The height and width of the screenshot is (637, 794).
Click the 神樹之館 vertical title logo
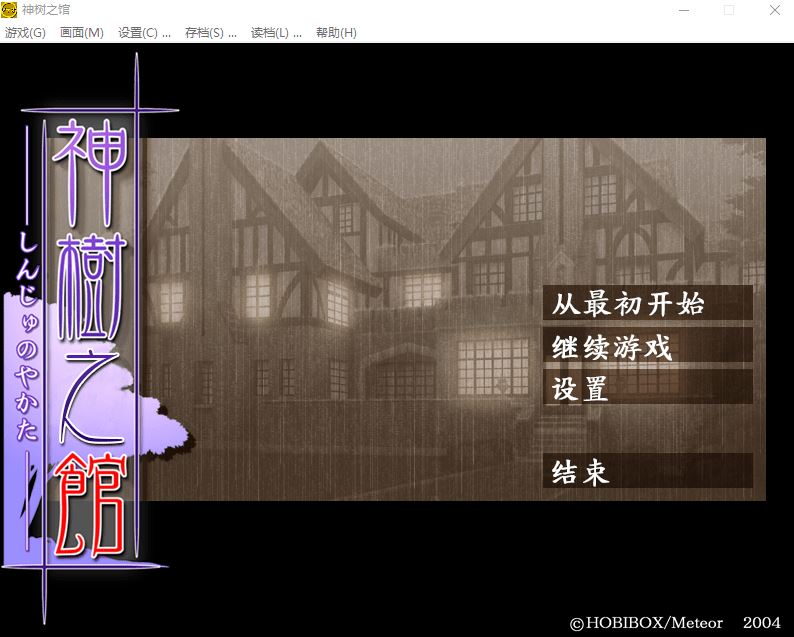click(x=91, y=337)
